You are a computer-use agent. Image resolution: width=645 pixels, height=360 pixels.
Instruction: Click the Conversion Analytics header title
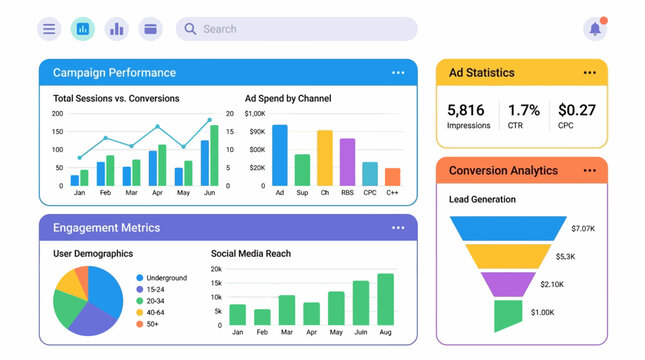coord(503,170)
